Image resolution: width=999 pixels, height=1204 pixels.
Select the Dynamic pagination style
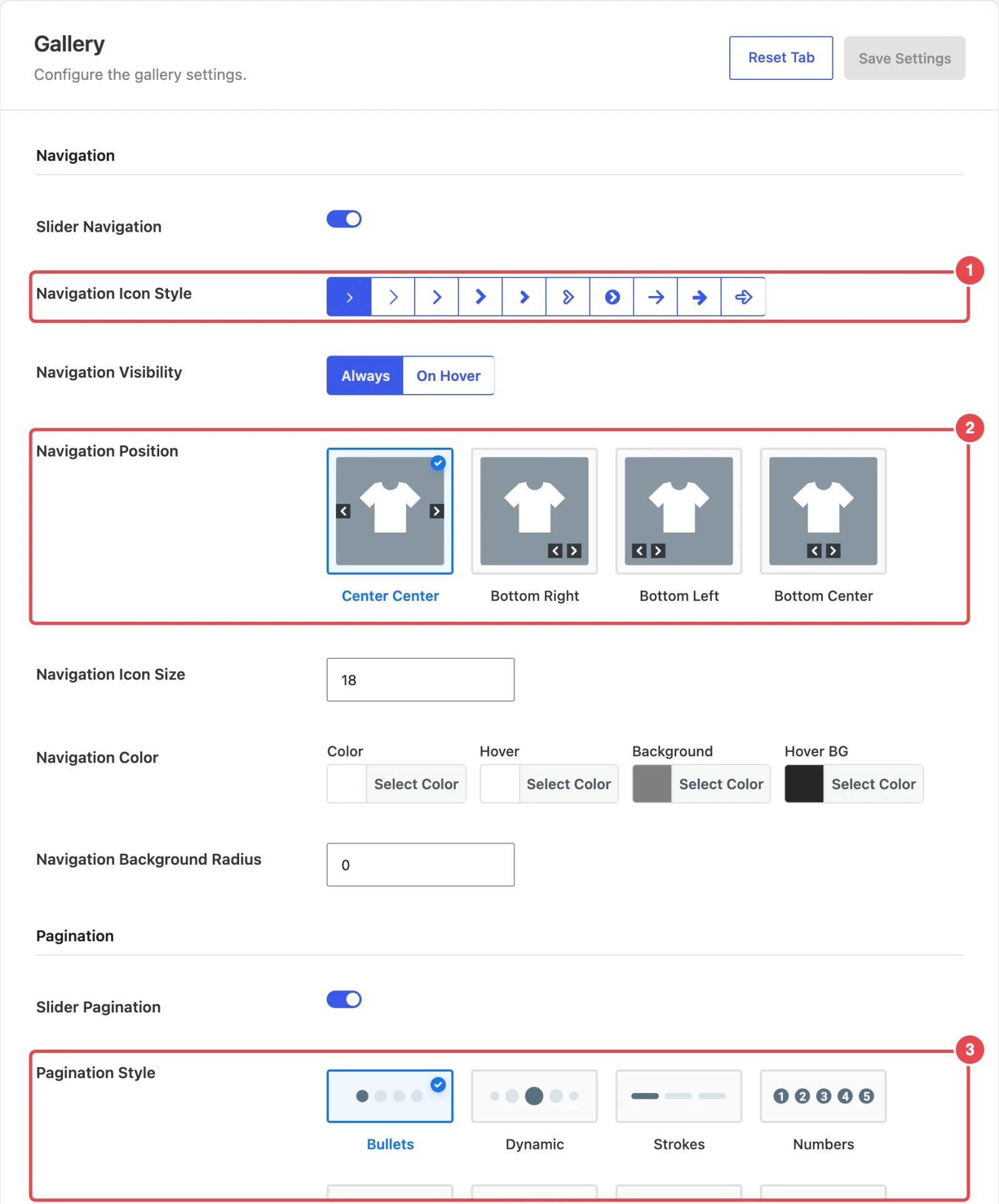click(534, 1096)
